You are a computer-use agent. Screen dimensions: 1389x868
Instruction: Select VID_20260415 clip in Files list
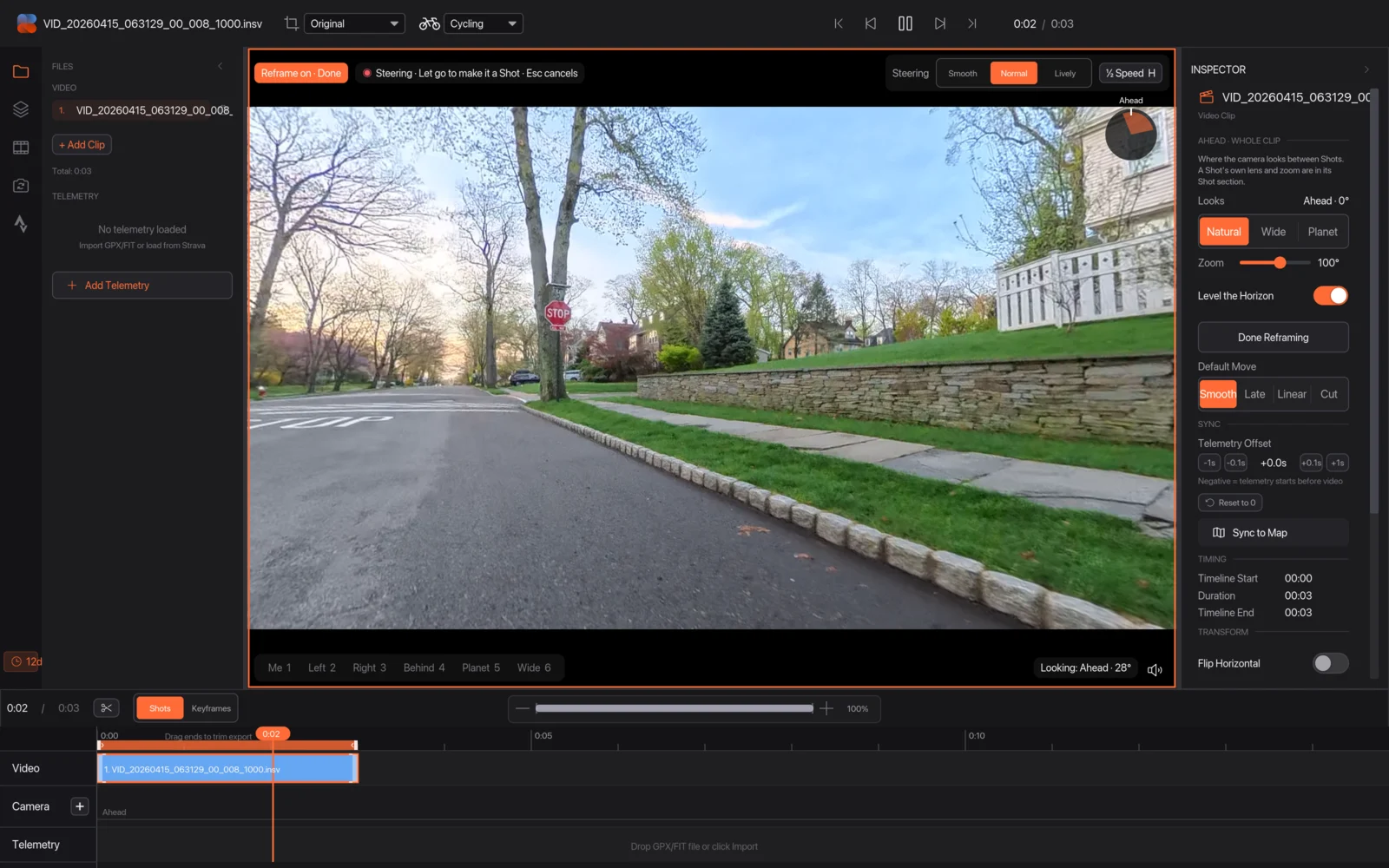[143, 110]
